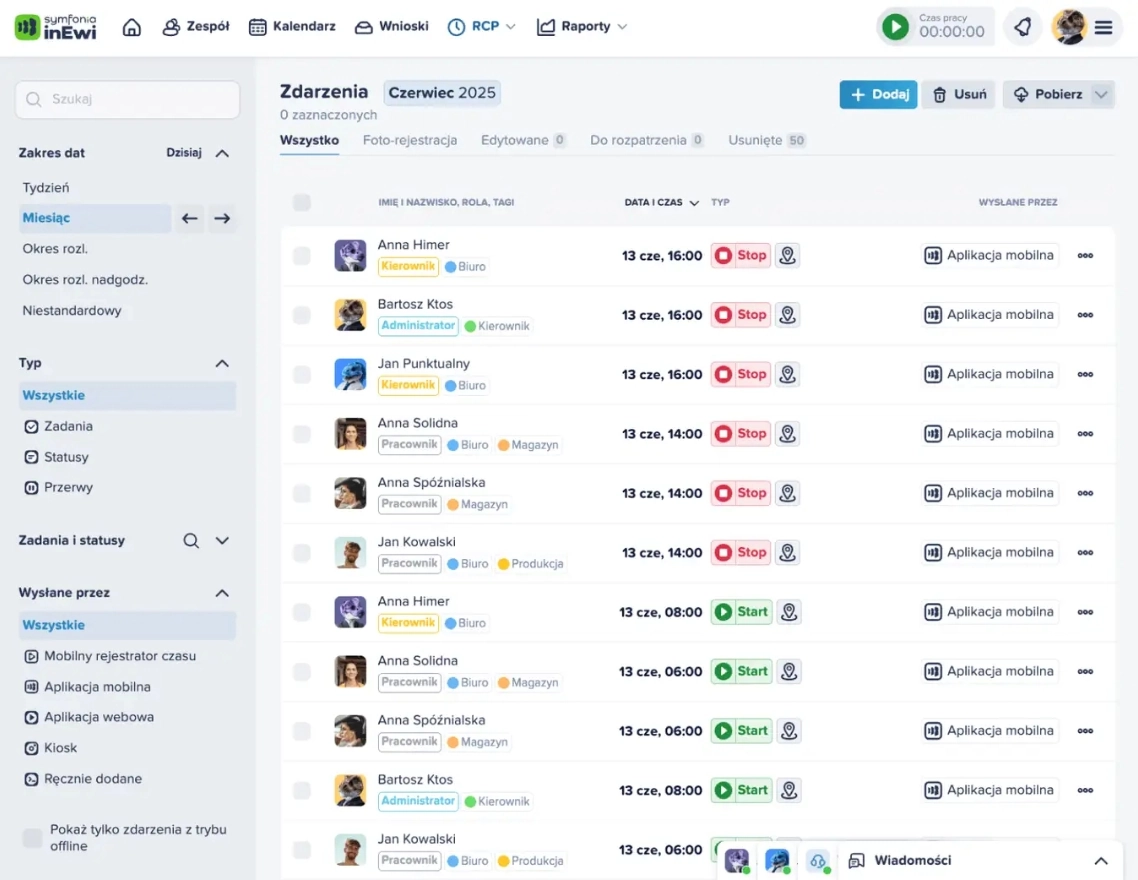Open more options for Bartosz Ktos 16:00 row

(1085, 315)
